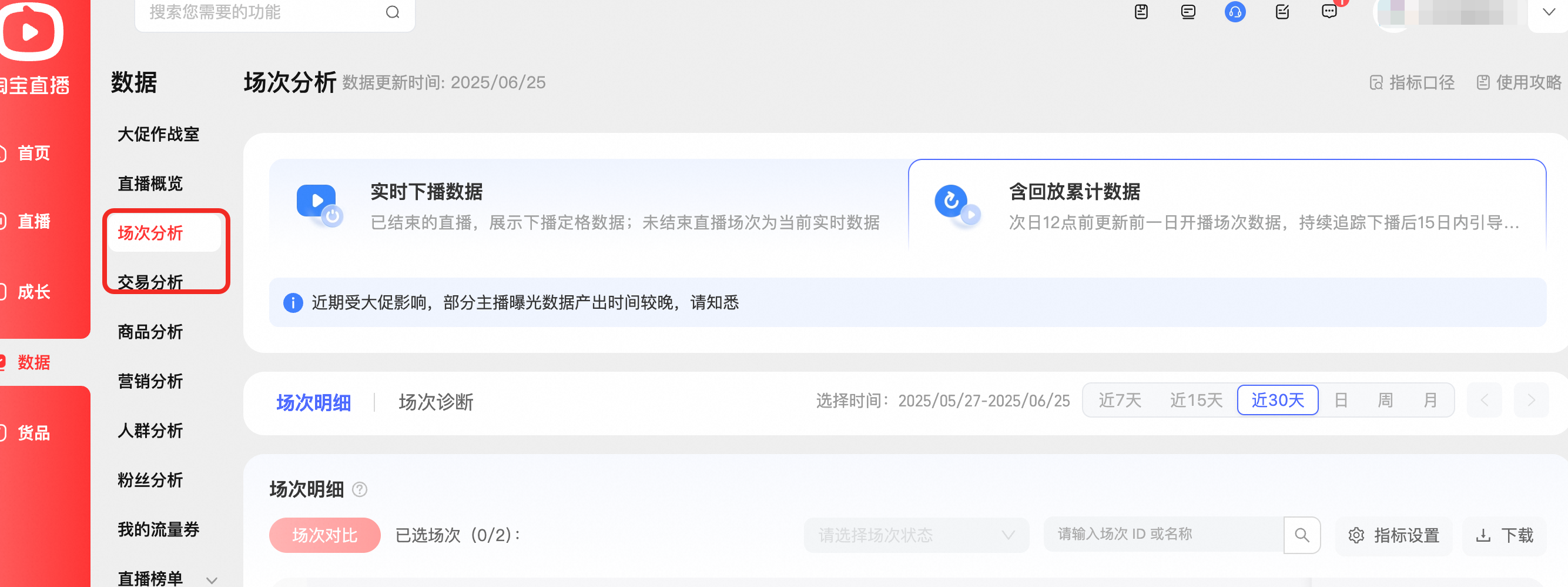The height and width of the screenshot is (587, 1568).
Task: Click the 下载 download button
Action: pos(1505,535)
